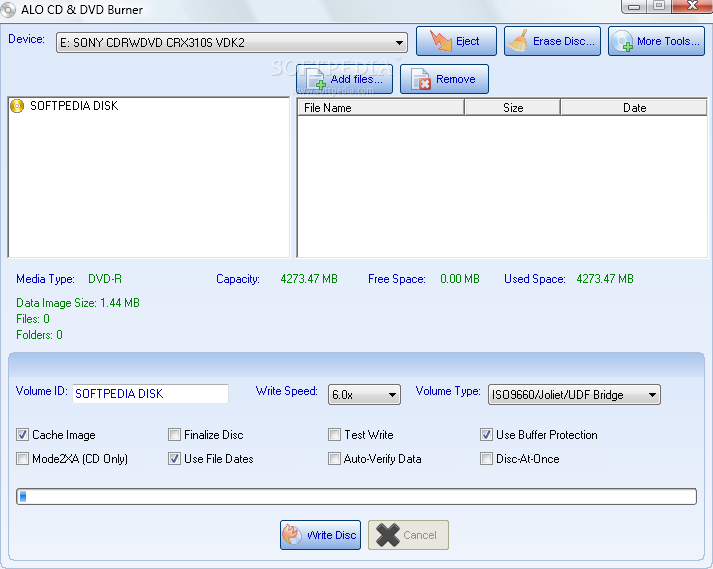Close the ALO CD & DVD Burner window

[x=692, y=6]
